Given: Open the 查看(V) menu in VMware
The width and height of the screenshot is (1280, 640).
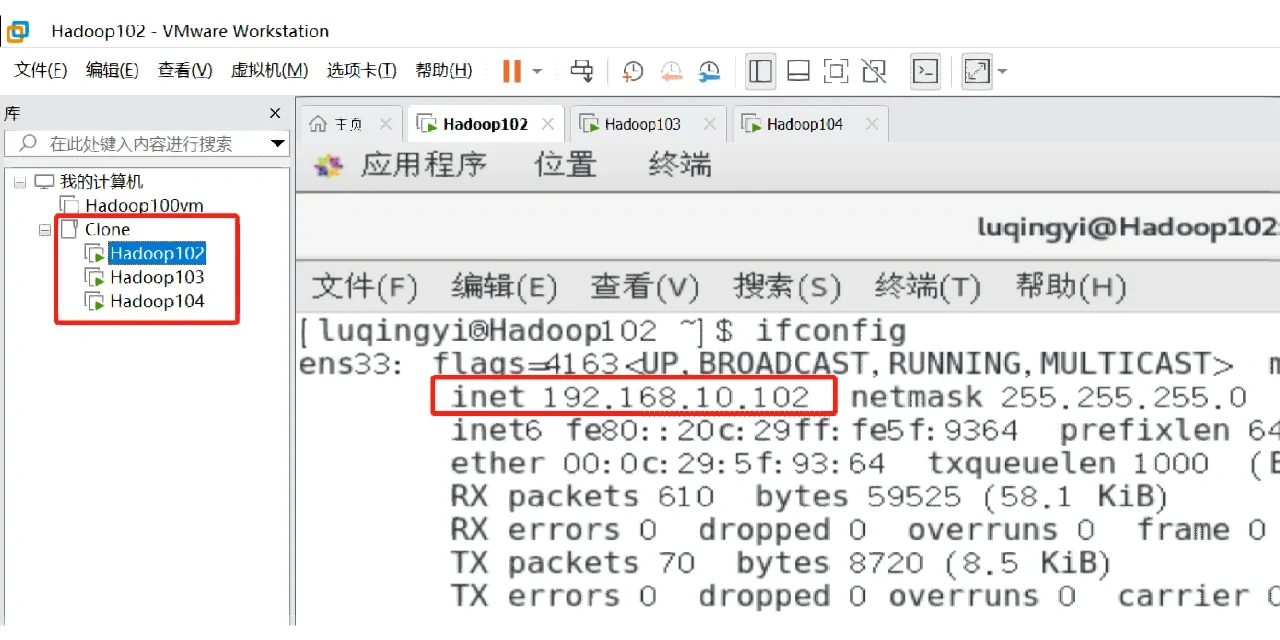Looking at the screenshot, I should (x=185, y=71).
